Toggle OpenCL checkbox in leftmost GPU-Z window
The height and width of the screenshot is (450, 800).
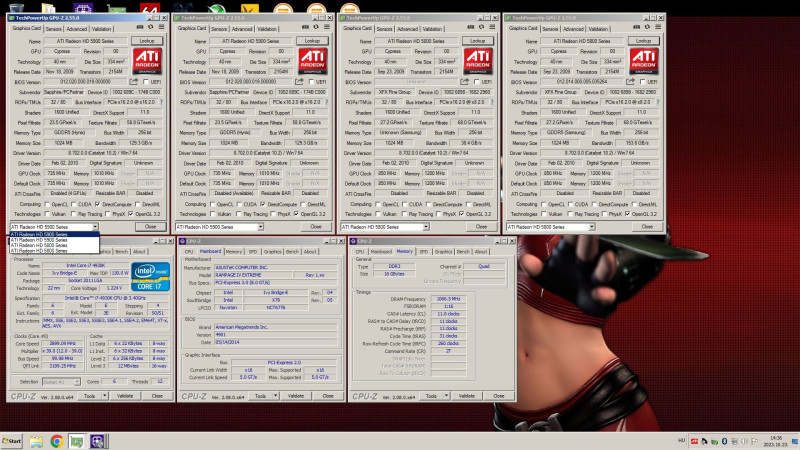[47, 204]
